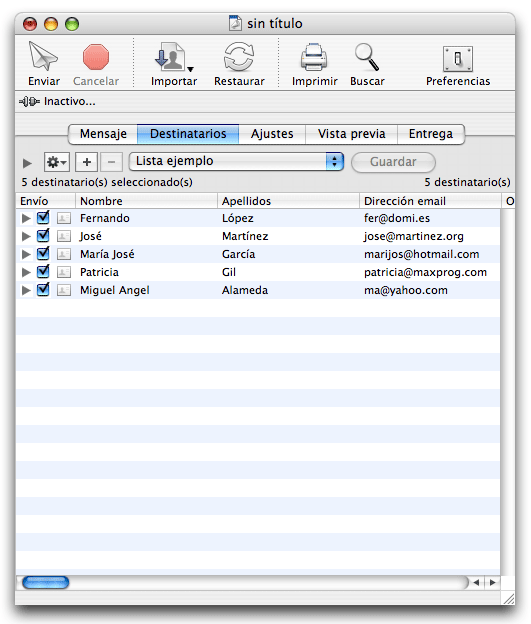This screenshot has width=531, height=624.
Task: Click the Imprimir printer icon
Action: (x=314, y=57)
